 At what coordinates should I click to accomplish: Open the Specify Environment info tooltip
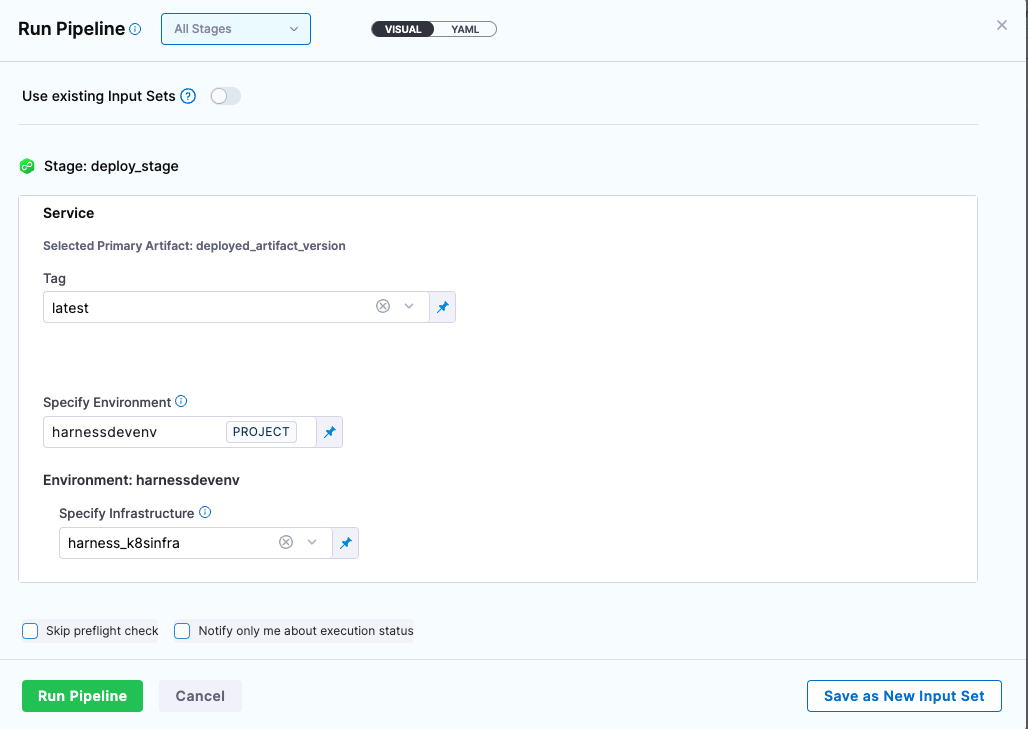pos(181,401)
